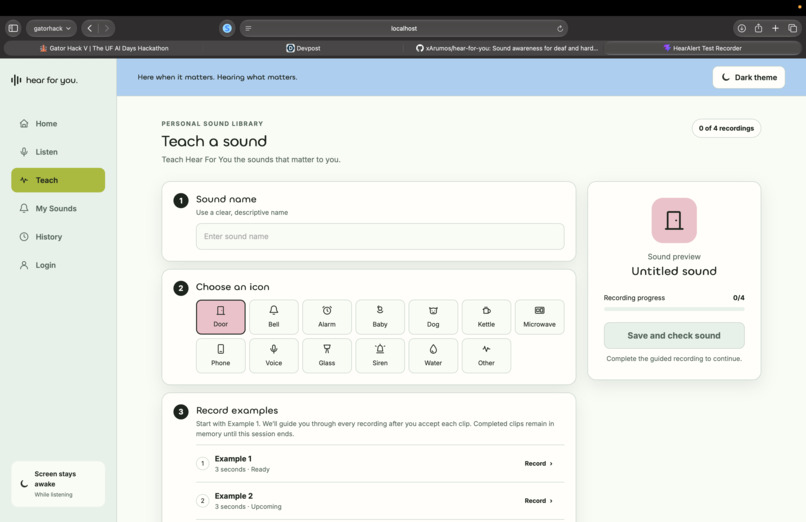Switch to xArumos/hear-for-you GitHub tab
The height and width of the screenshot is (522, 806).
(506, 48)
